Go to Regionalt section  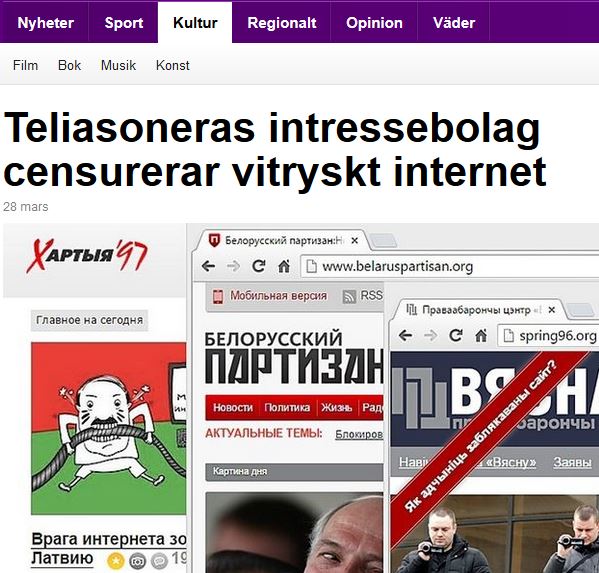pos(282,23)
